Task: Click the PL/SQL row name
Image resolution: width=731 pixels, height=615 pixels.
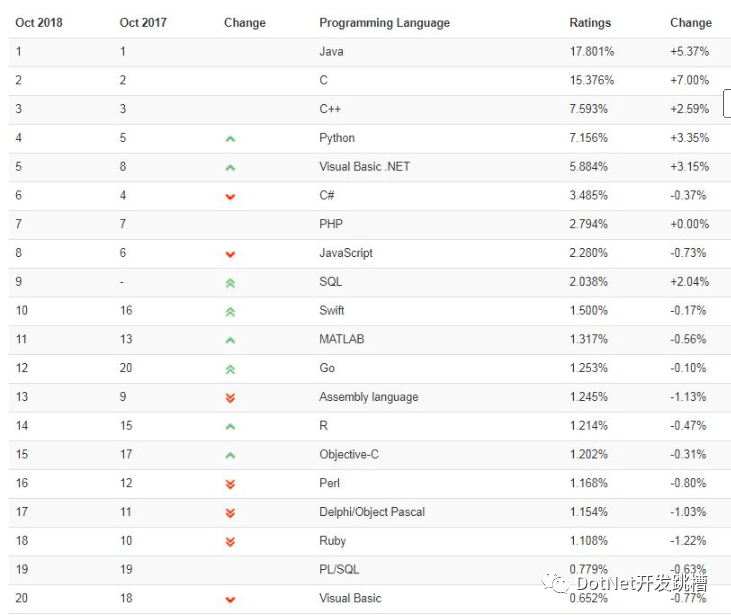Action: (339, 569)
